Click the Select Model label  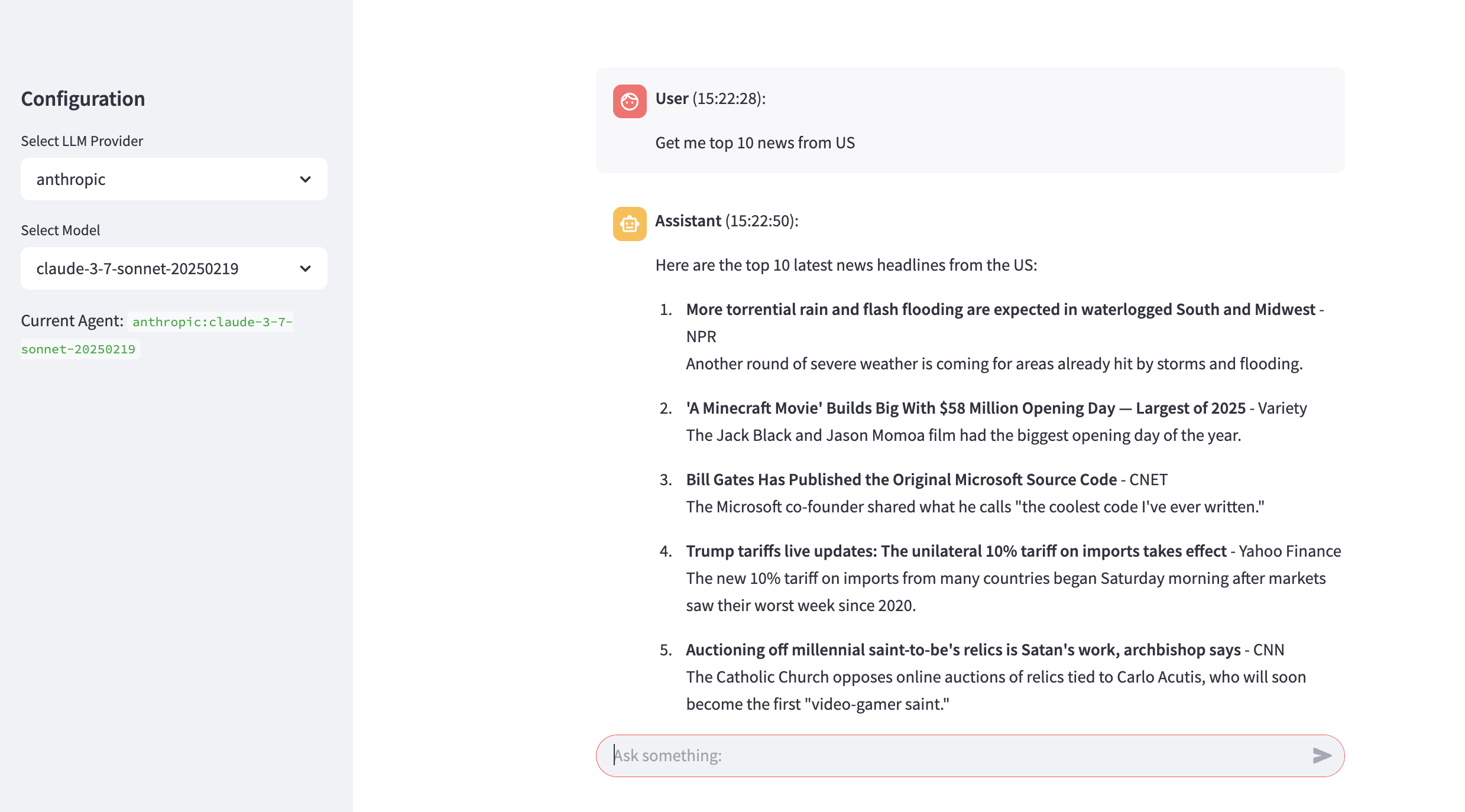click(60, 230)
